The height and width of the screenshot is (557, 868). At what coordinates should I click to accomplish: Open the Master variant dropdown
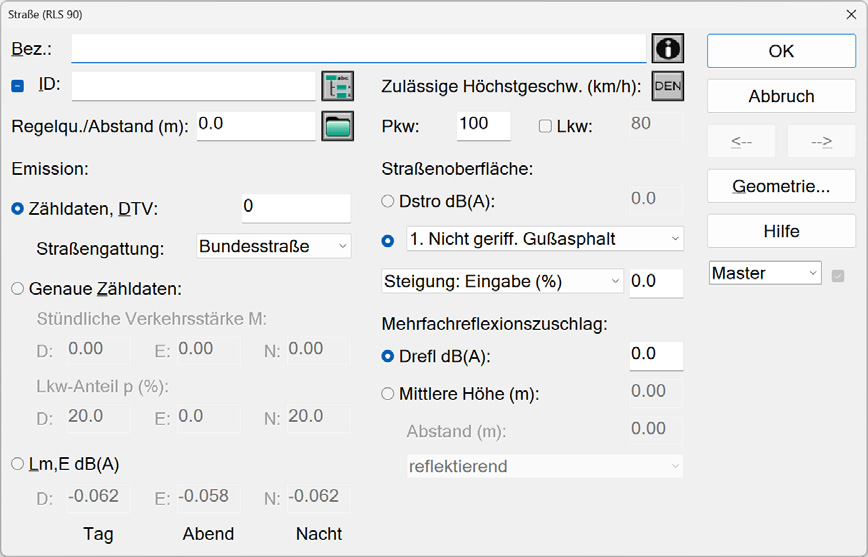pyautogui.click(x=765, y=273)
